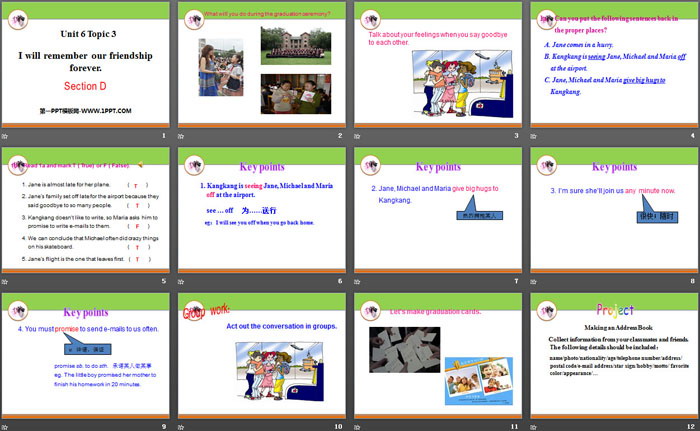The width and height of the screenshot is (700, 431).
Task: Select slide 7 Key points give big hugs
Action: tap(438, 210)
